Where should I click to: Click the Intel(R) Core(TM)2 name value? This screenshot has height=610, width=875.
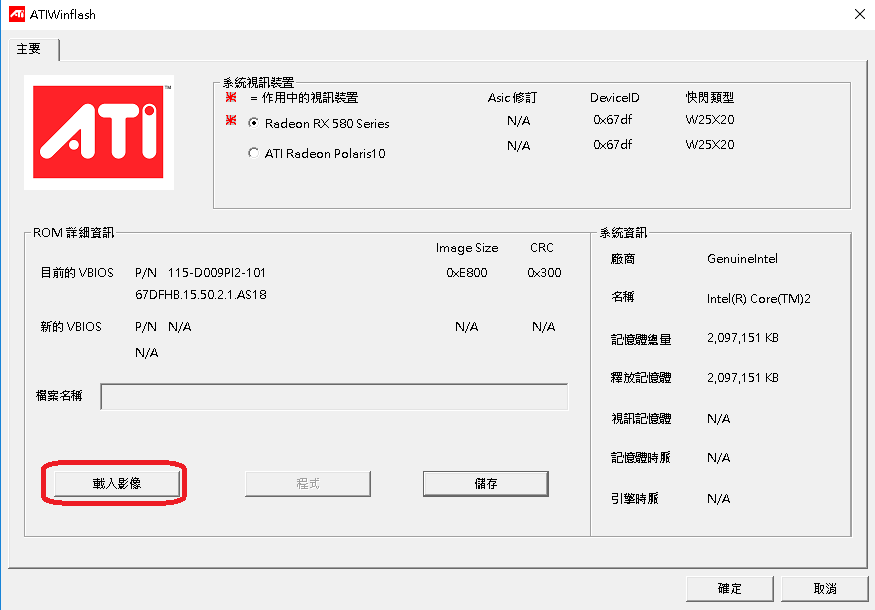tap(758, 299)
